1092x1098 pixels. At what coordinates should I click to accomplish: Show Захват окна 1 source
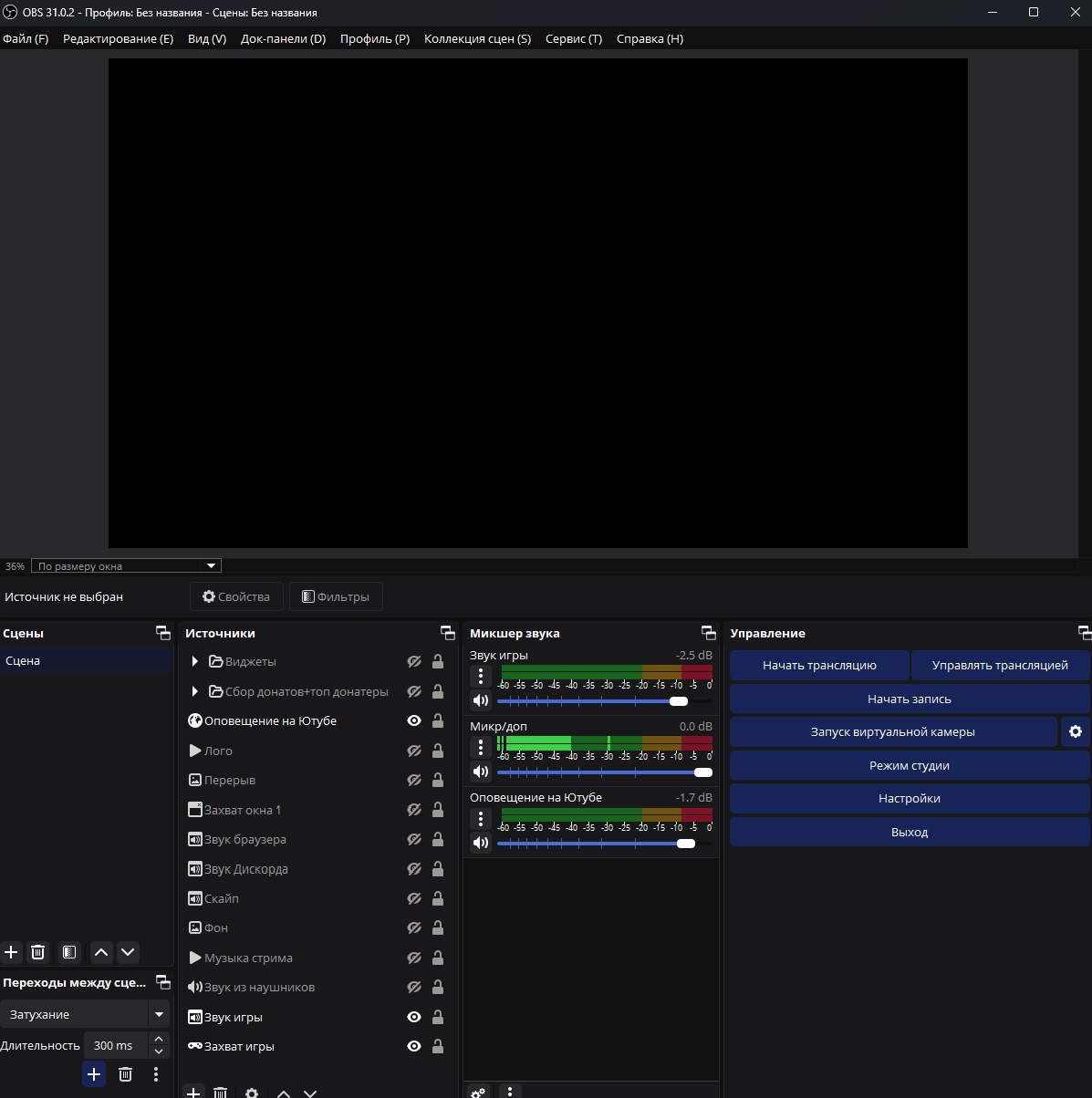(414, 810)
